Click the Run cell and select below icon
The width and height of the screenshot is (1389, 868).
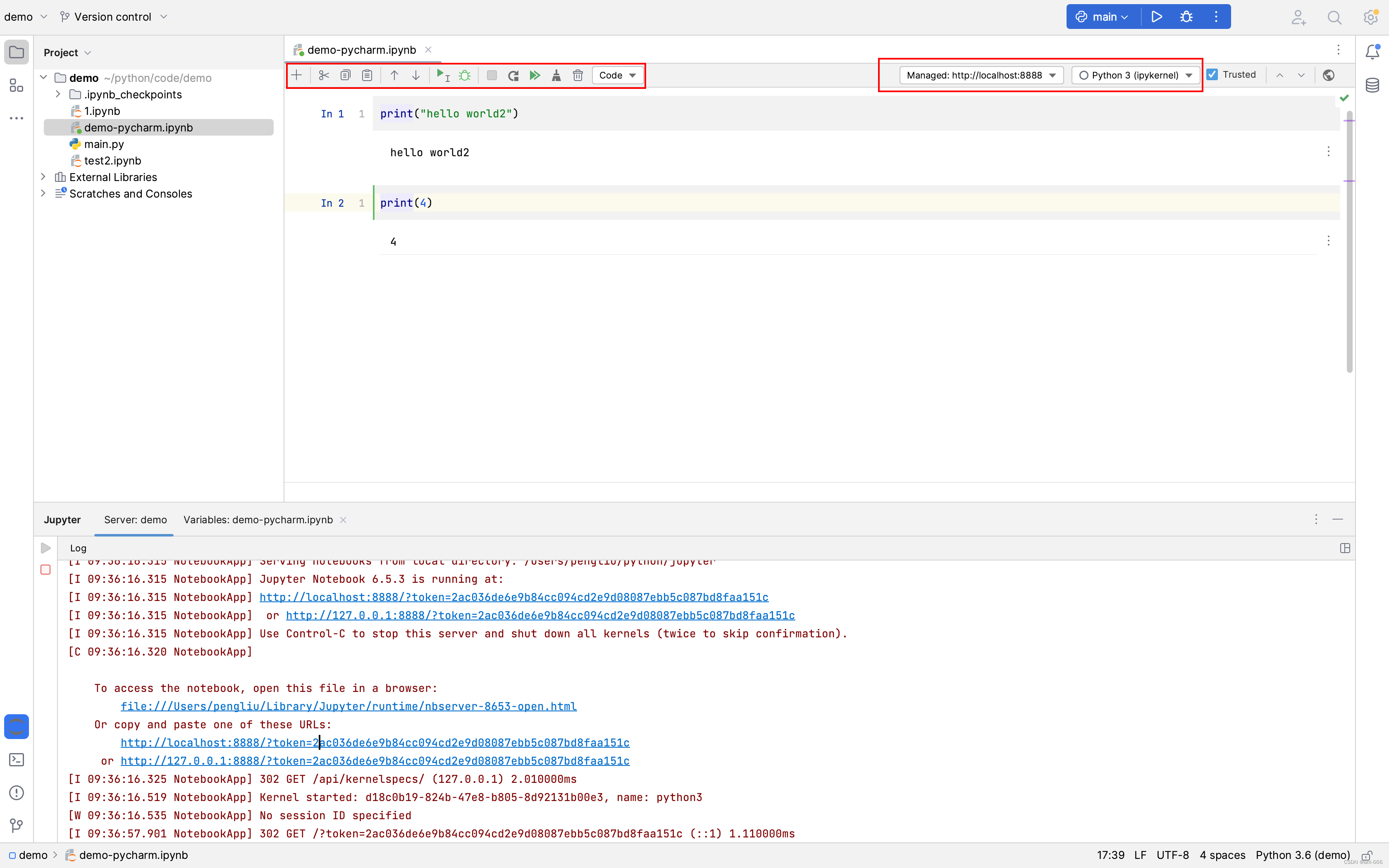pyautogui.click(x=442, y=75)
